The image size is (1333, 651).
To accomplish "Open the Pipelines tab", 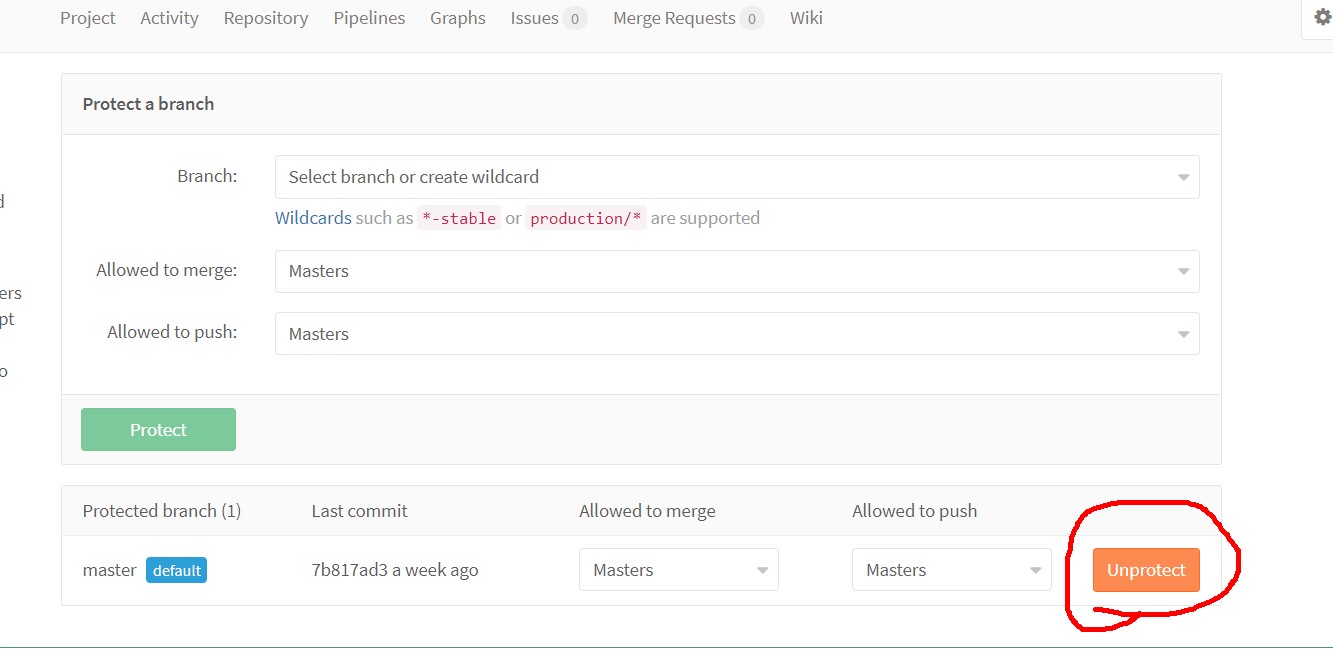I will point(369,18).
